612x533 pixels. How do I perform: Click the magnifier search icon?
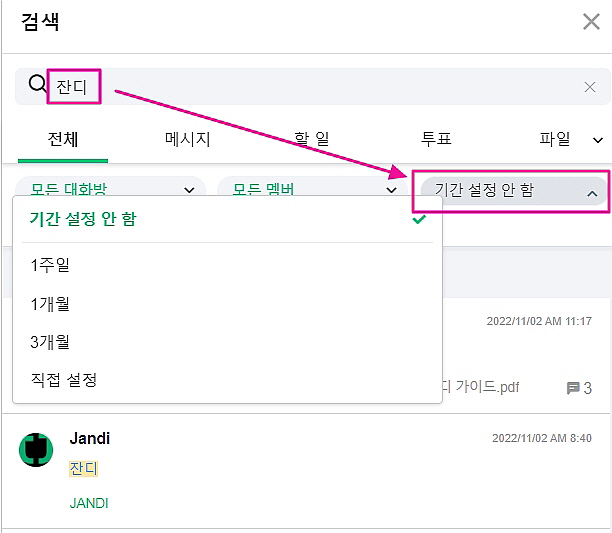(x=37, y=86)
